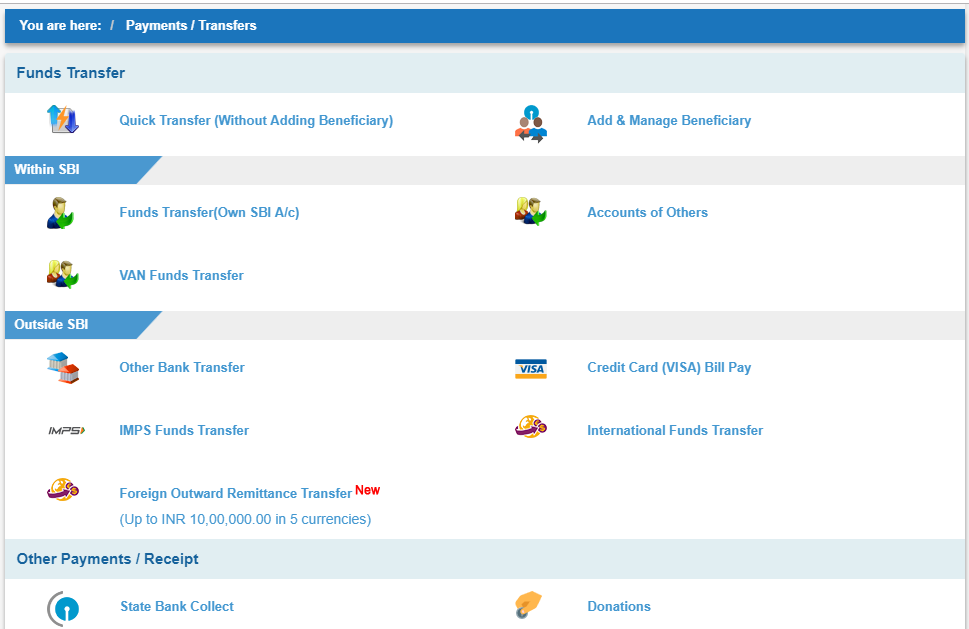Screen dimensions: 969x629
Task: Click the Foreign Outward Remittance globe icon
Action: [63, 489]
